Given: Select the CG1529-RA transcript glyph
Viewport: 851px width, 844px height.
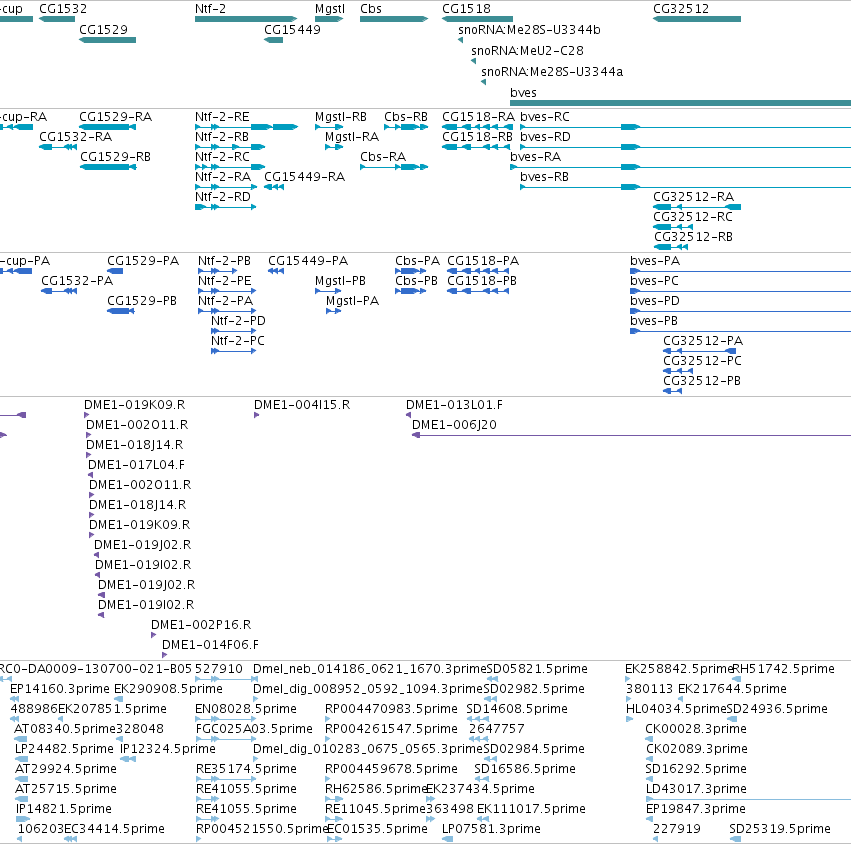Looking at the screenshot, I should point(107,127).
